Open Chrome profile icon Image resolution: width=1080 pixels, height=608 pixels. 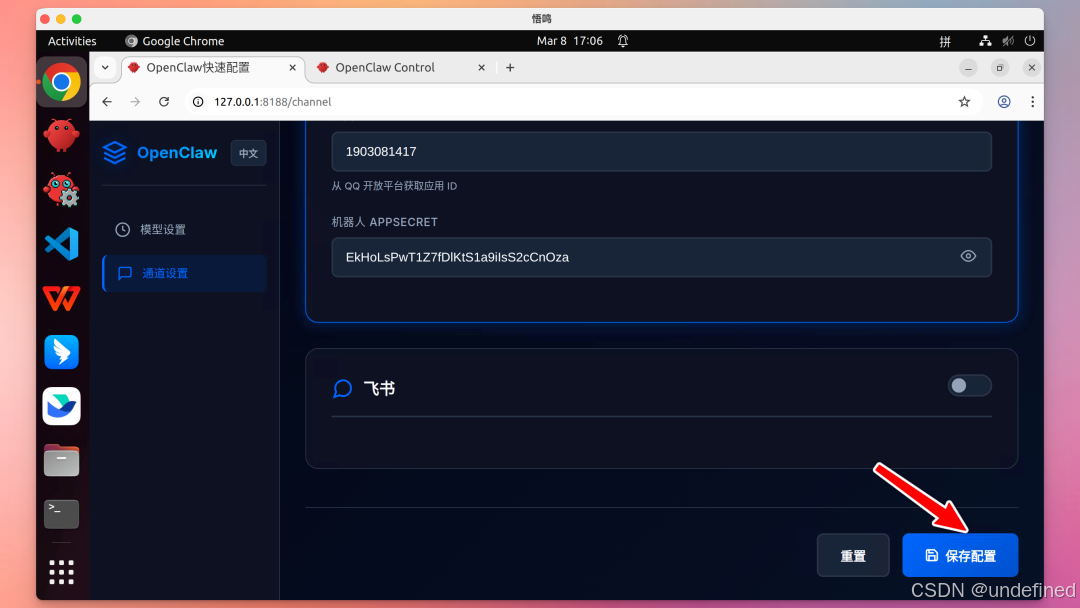[x=1004, y=102]
